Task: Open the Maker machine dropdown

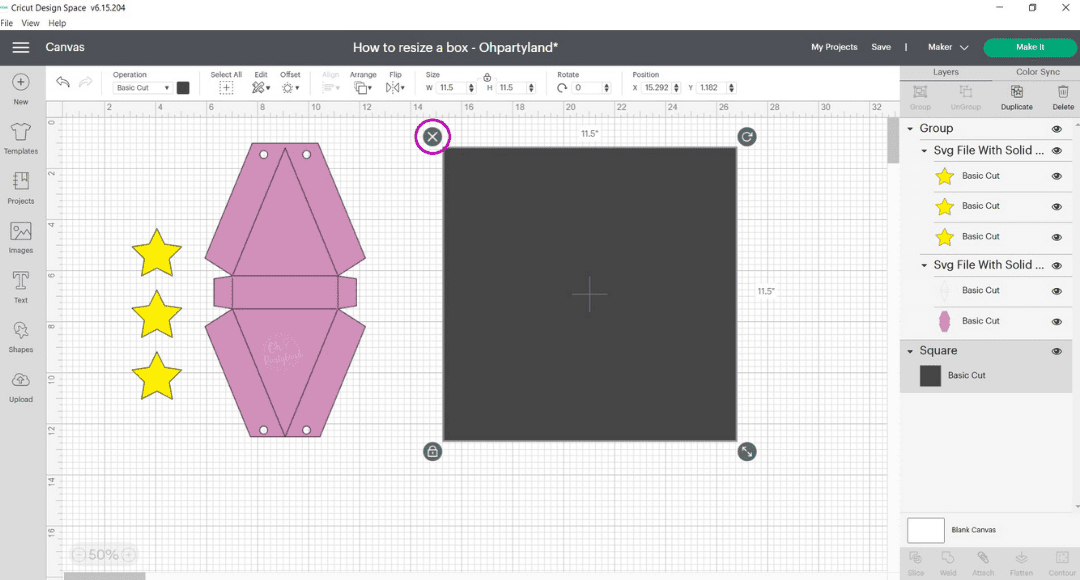Action: (948, 47)
